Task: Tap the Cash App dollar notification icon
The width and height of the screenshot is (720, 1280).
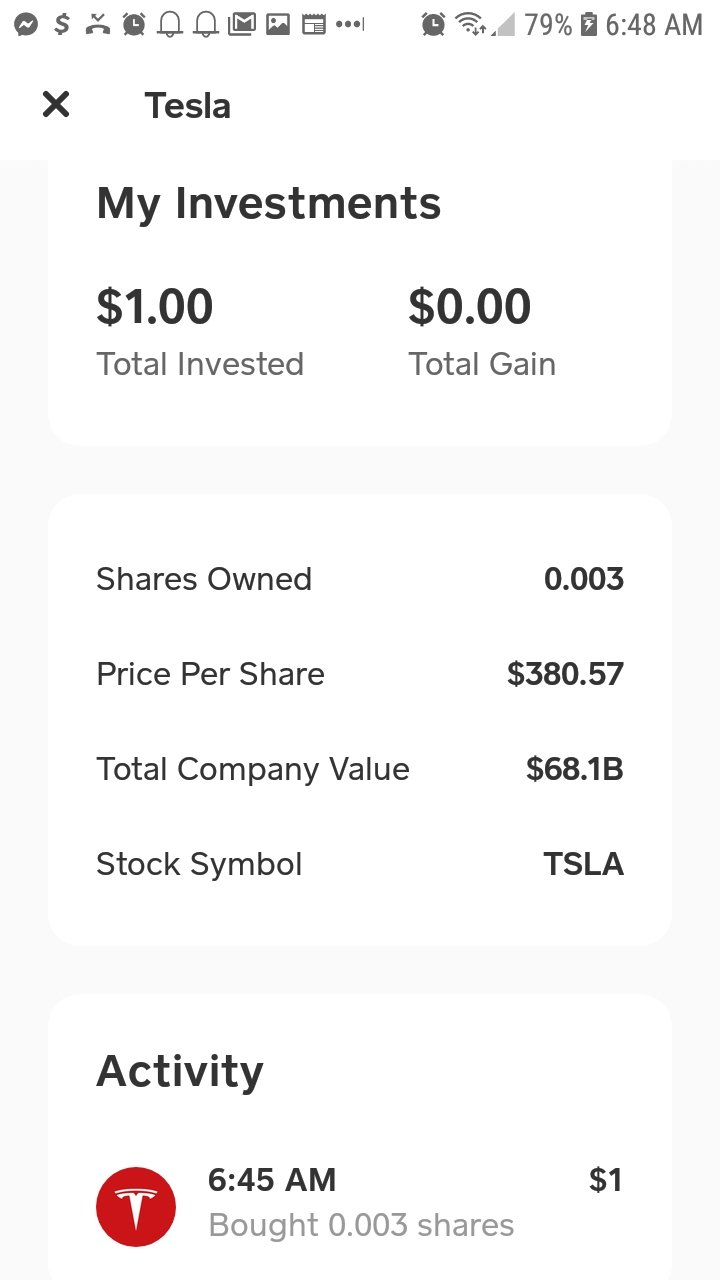Action: tap(62, 25)
